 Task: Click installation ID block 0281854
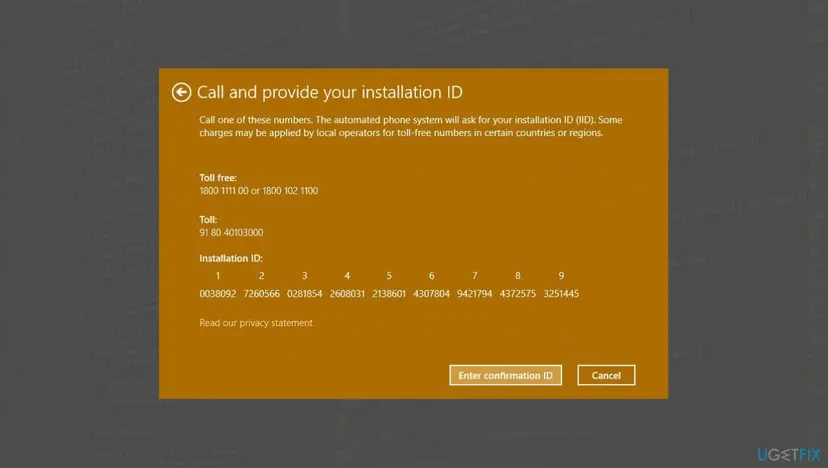[x=304, y=294]
